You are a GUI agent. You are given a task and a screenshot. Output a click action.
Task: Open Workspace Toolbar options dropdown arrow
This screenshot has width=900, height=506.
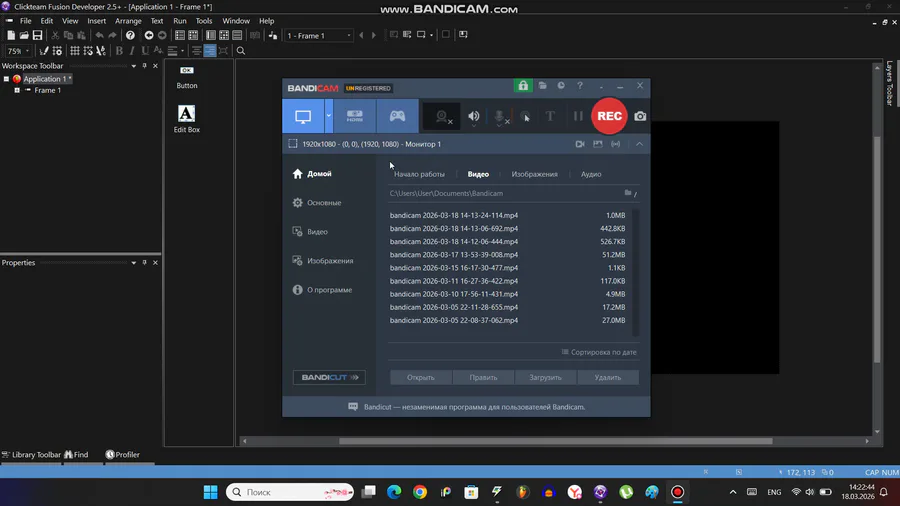click(x=133, y=66)
